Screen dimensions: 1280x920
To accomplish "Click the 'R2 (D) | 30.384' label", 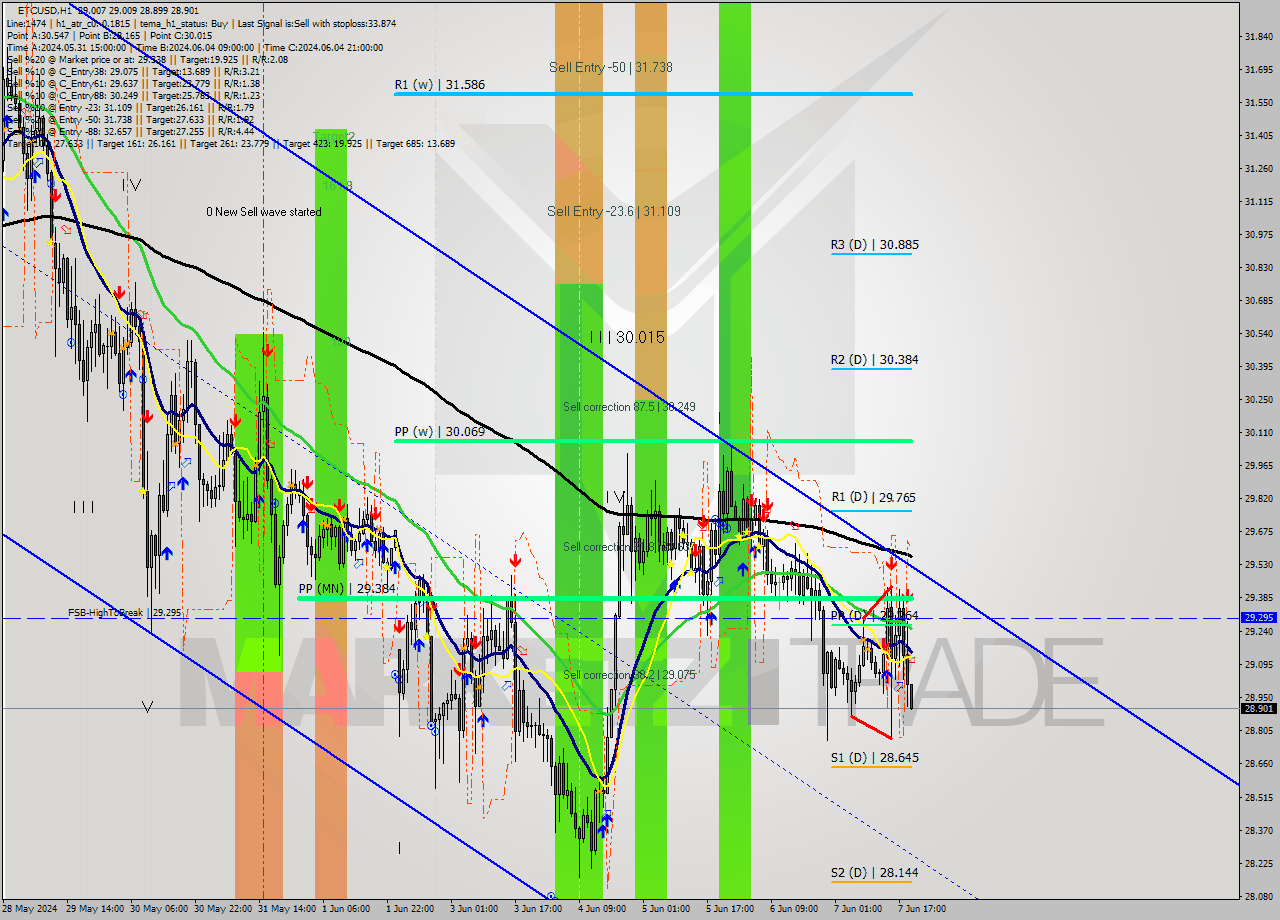I will [874, 359].
